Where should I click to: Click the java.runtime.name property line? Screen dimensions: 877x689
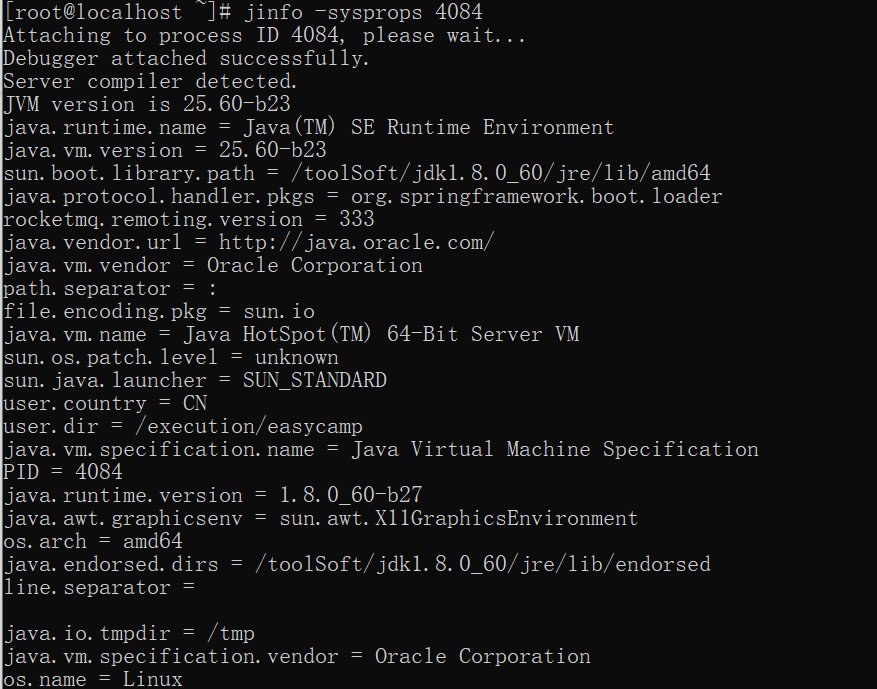click(x=309, y=128)
